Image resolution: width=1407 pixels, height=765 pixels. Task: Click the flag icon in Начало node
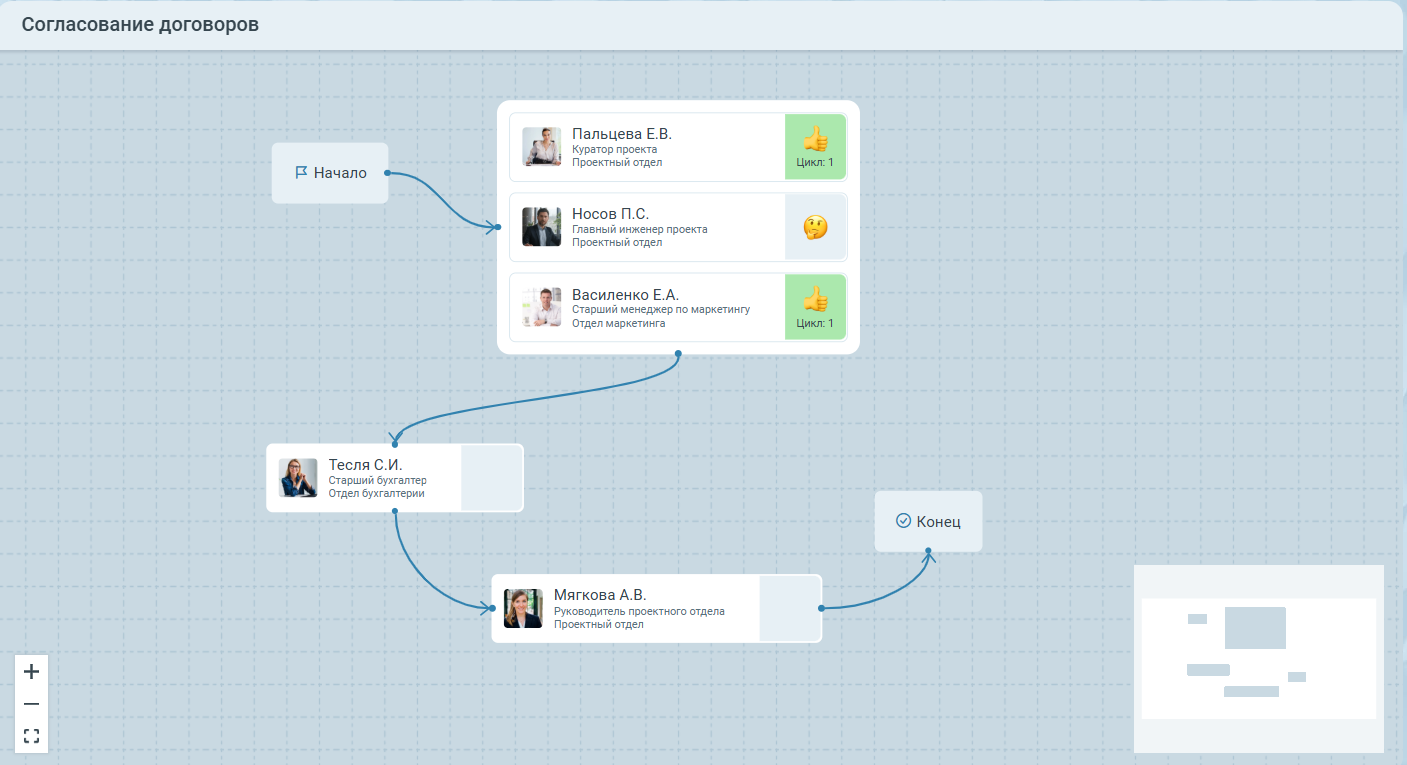coord(301,172)
